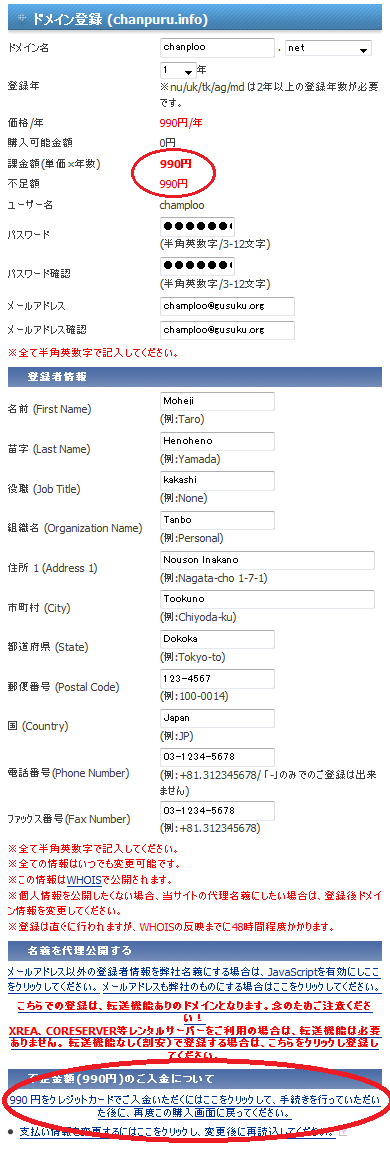This screenshot has width=390, height=1150.
Task: Click the Organization Name field with Tanbo
Action: [x=217, y=520]
